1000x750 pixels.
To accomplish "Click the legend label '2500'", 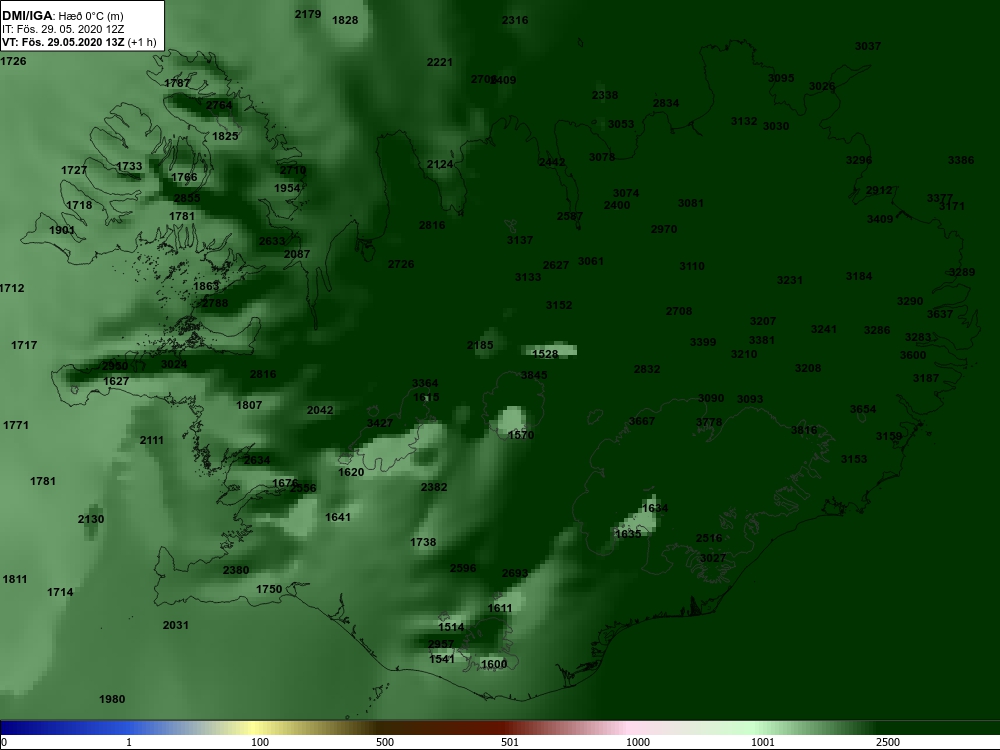I will click(888, 742).
